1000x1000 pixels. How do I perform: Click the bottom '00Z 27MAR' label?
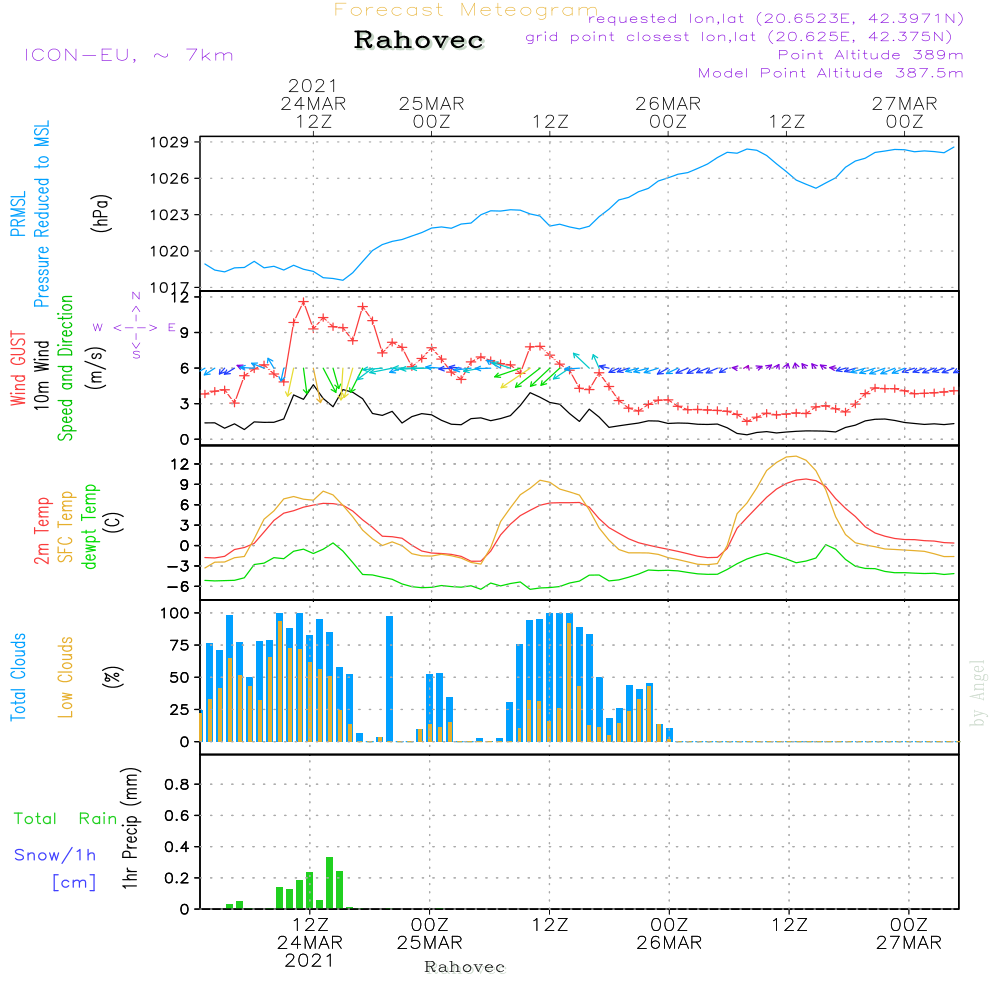[x=908, y=934]
